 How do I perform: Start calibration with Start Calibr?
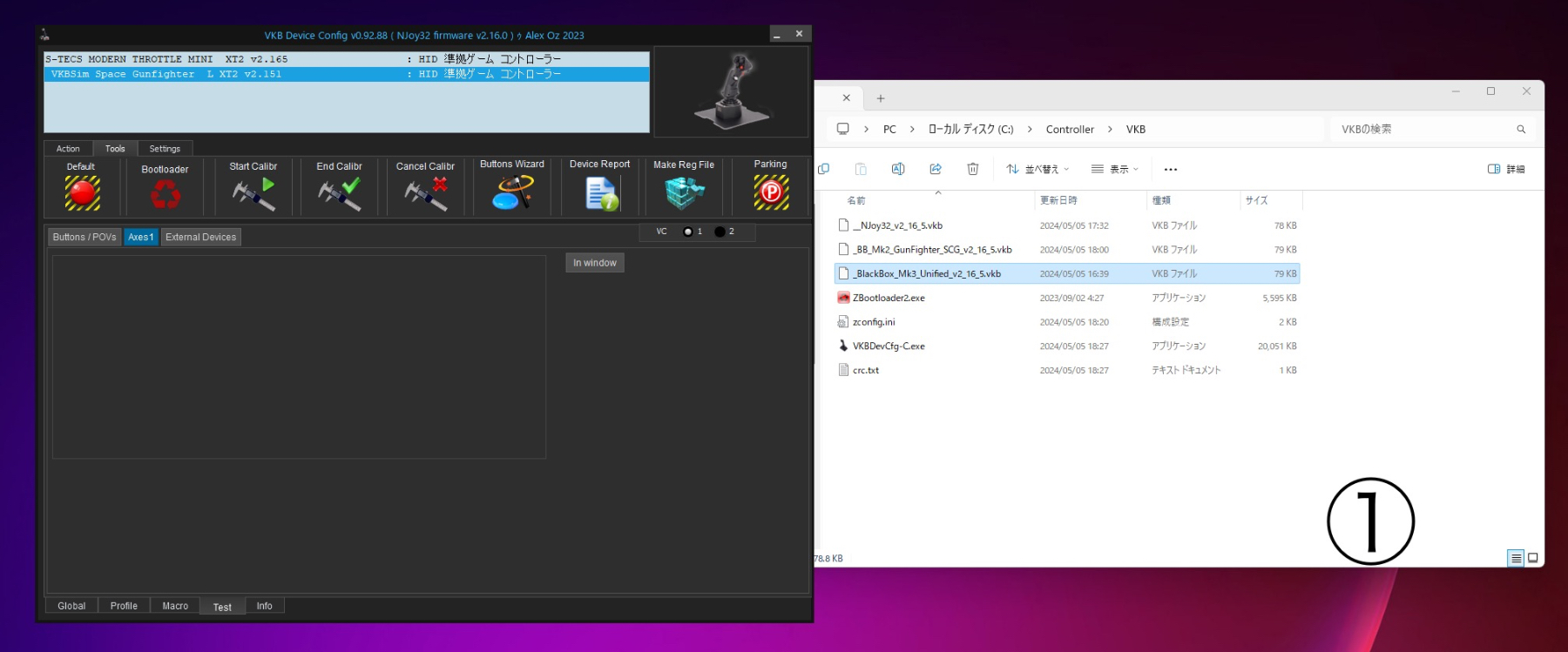coord(253,194)
